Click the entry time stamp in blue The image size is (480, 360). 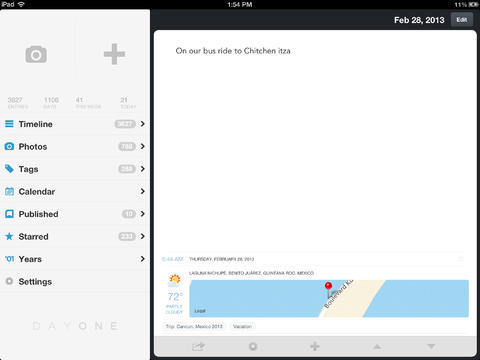pyautogui.click(x=172, y=259)
